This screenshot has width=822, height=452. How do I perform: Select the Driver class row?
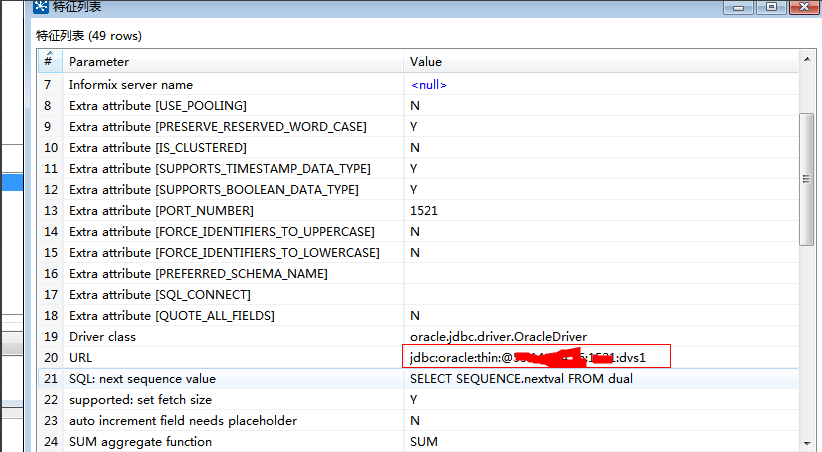(418, 336)
